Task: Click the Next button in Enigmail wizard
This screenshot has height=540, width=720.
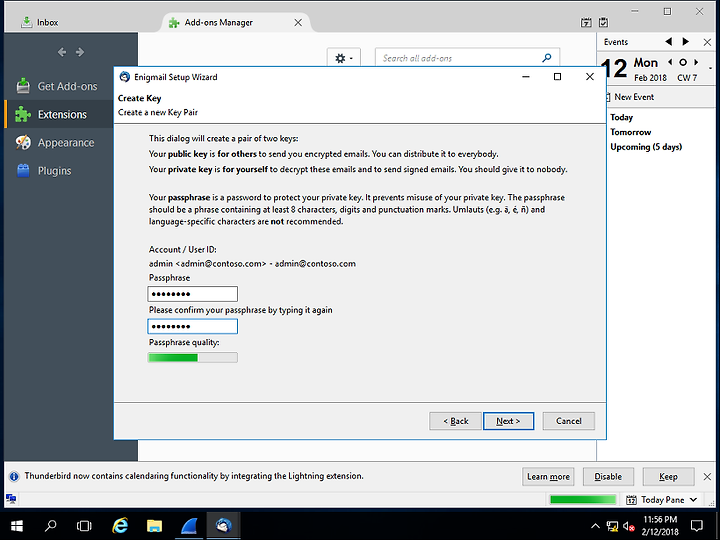Action: click(x=508, y=421)
